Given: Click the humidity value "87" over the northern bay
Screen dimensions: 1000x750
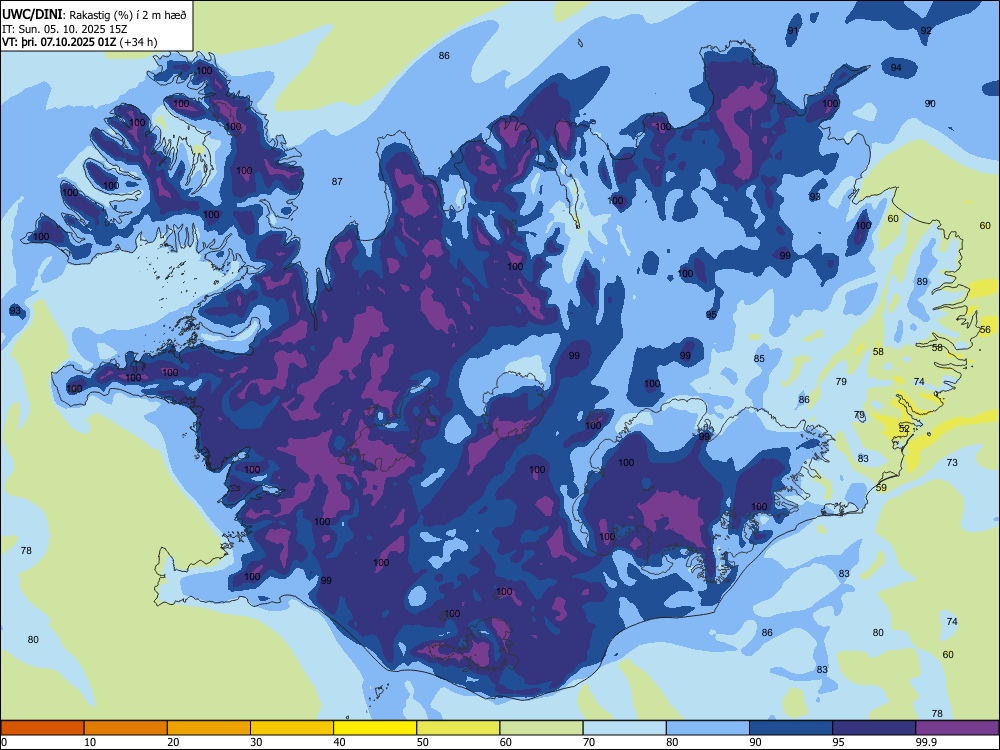Looking at the screenshot, I should [337, 182].
